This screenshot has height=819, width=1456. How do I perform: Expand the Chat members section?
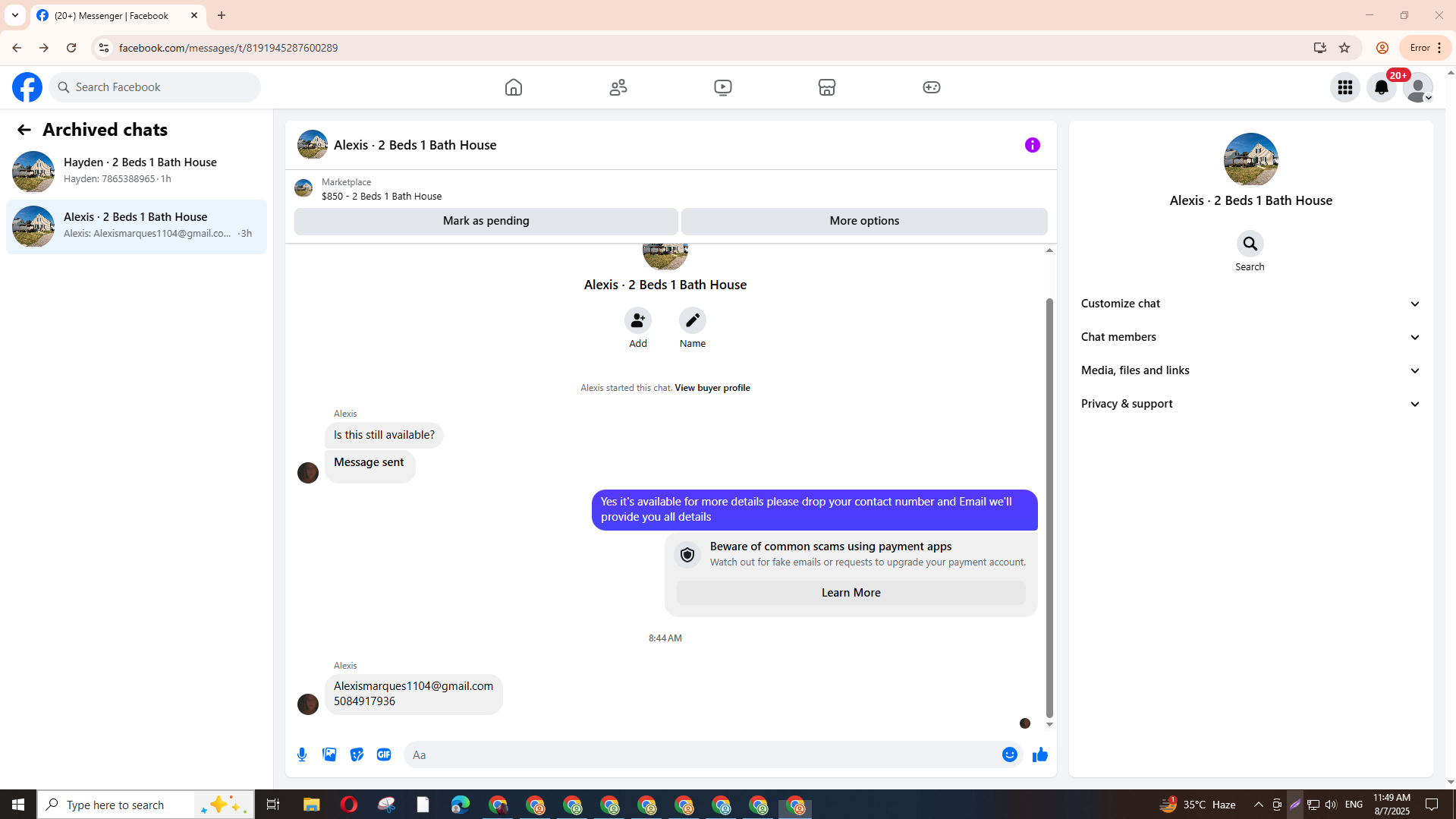tap(1250, 337)
